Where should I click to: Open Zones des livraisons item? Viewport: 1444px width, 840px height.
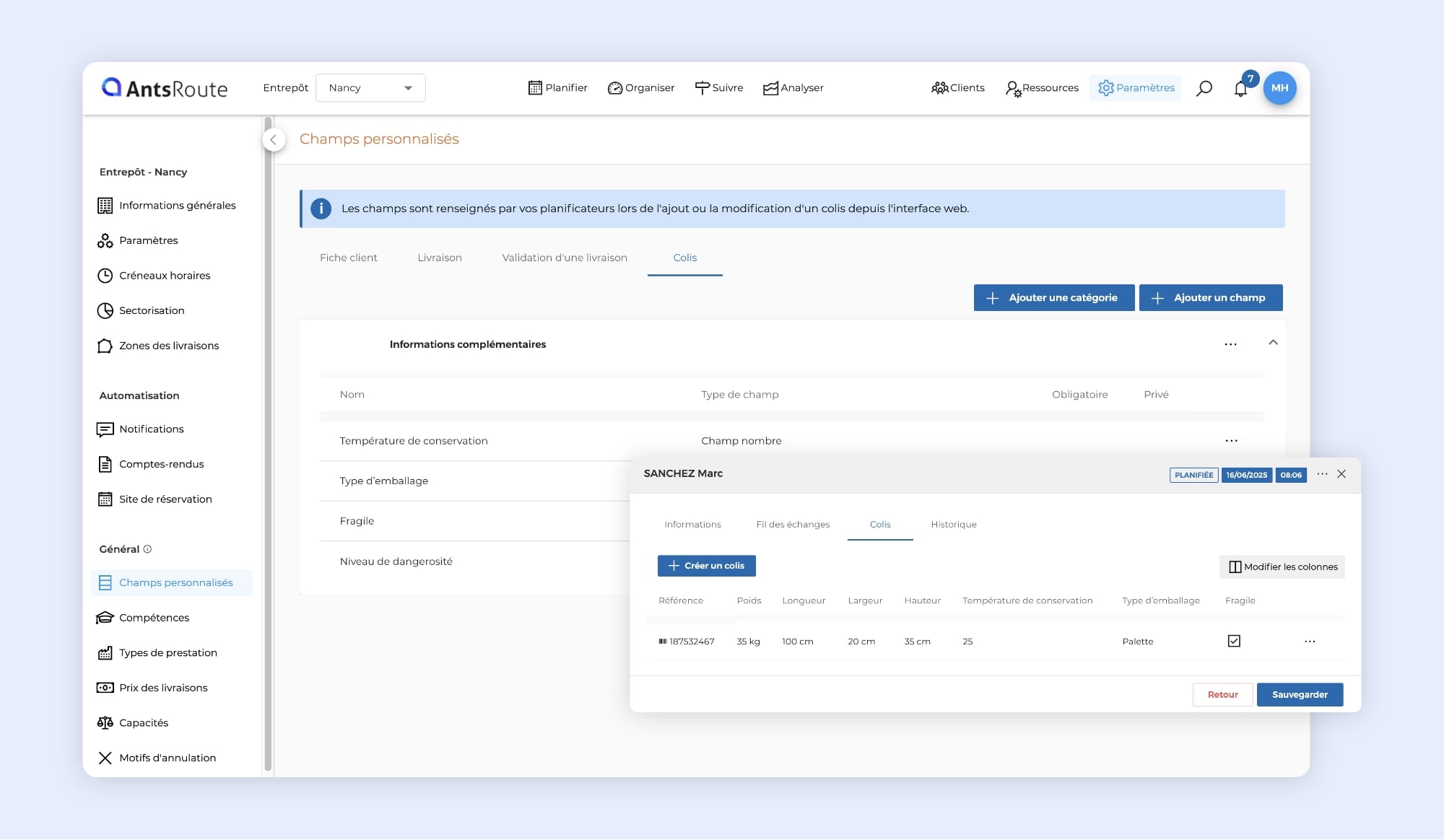point(168,346)
